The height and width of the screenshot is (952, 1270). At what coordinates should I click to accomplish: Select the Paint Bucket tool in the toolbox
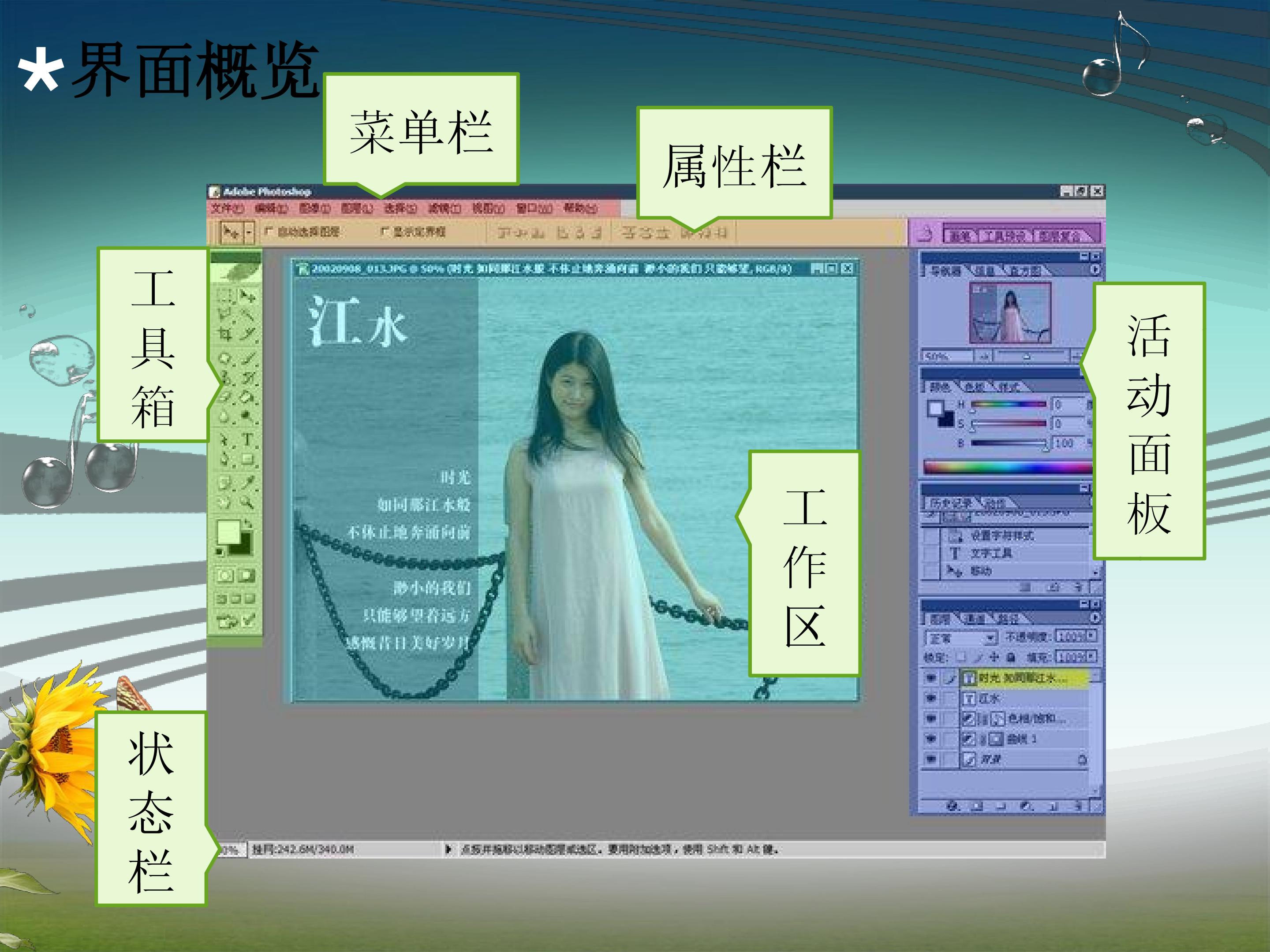coord(247,397)
